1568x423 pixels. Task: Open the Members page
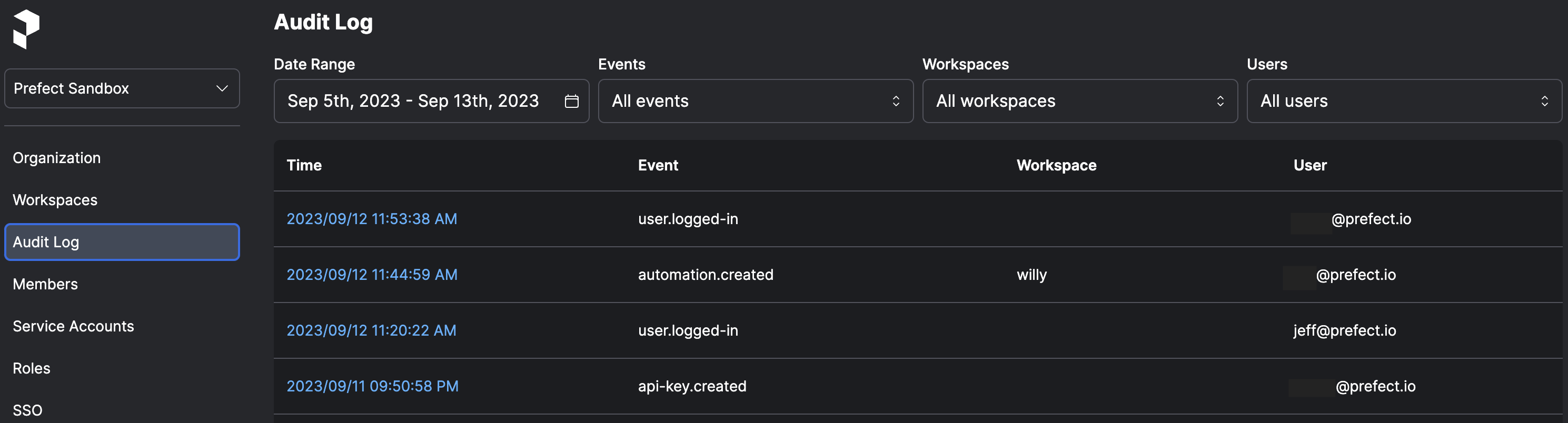(45, 284)
